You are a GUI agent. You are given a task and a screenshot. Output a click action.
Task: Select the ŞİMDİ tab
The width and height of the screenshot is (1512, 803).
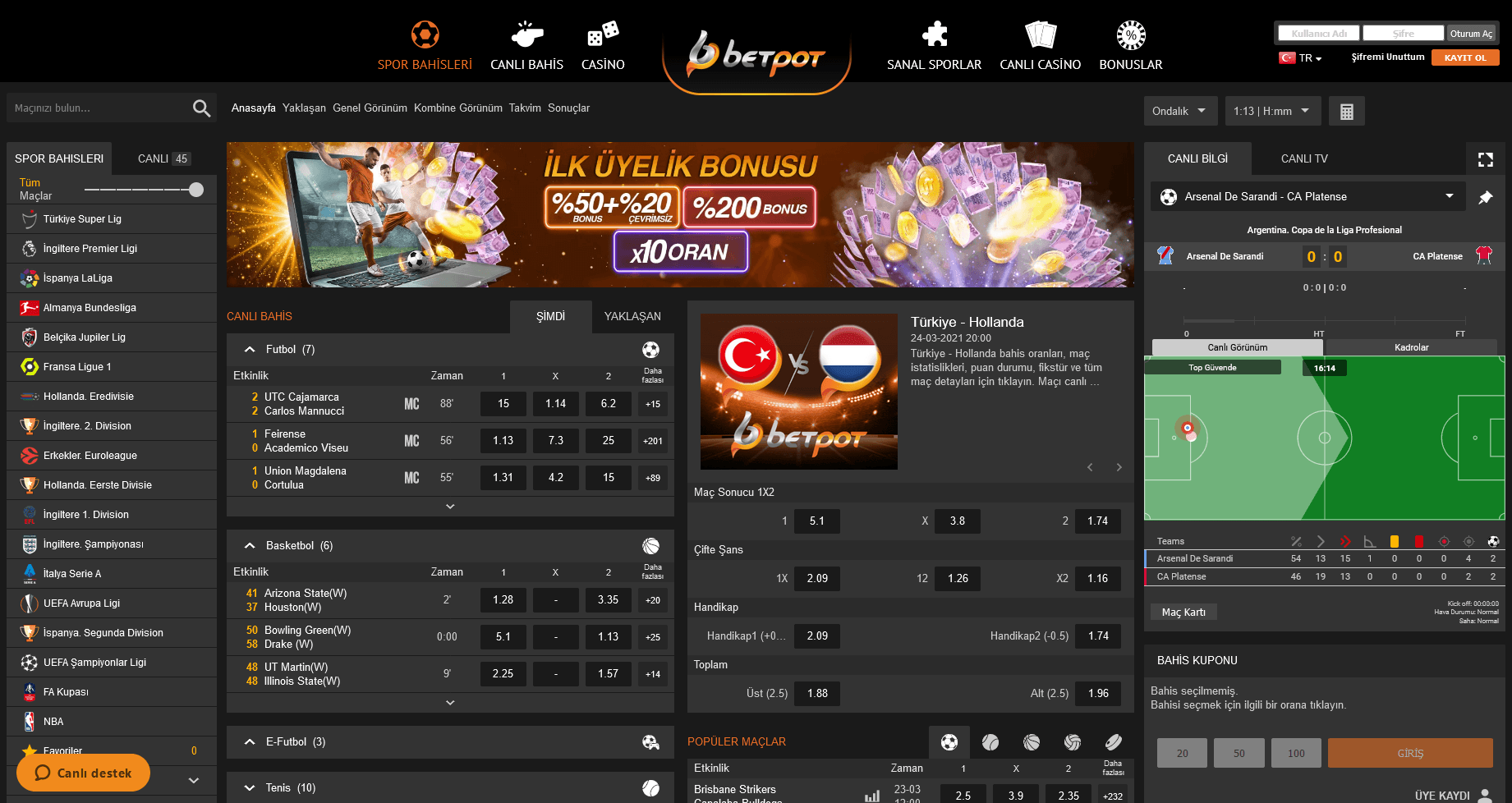[x=550, y=317]
